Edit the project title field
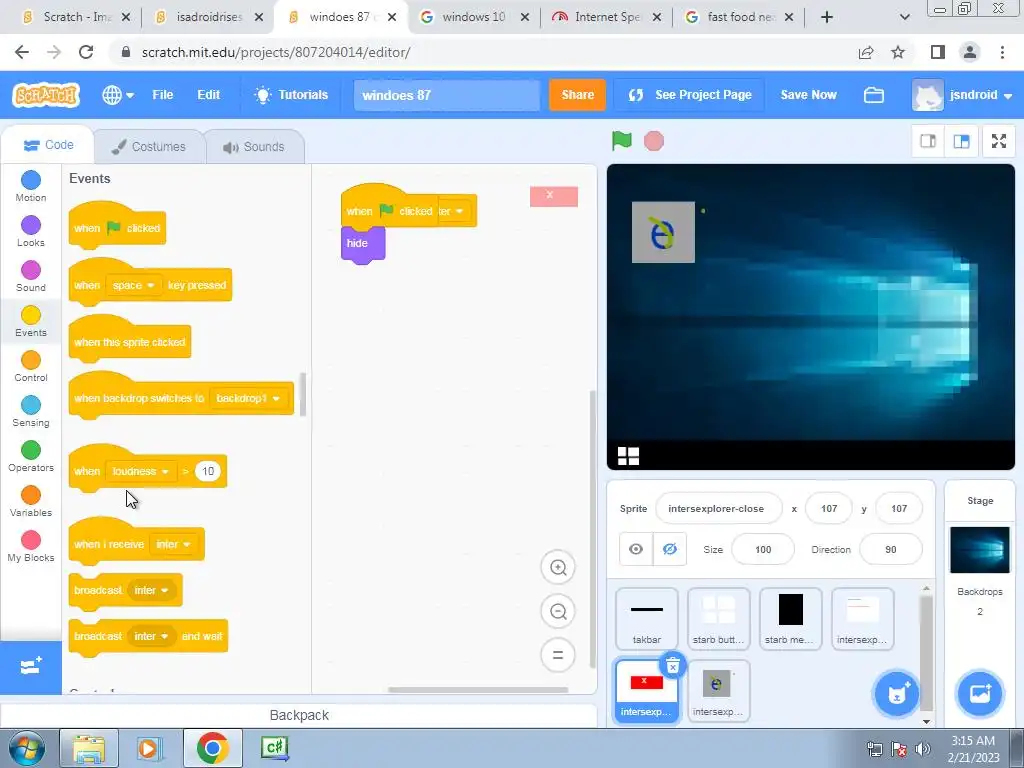The height and width of the screenshot is (768, 1024). (x=447, y=95)
